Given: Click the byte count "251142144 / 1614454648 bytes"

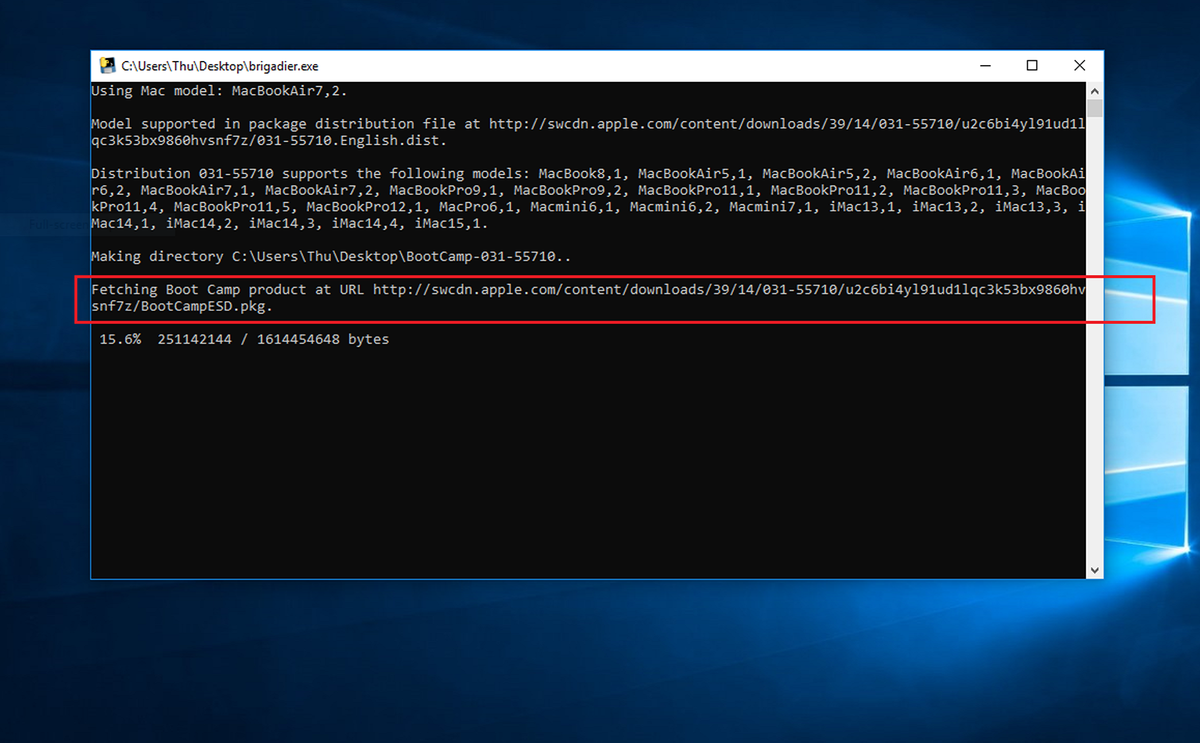Looking at the screenshot, I should point(273,339).
